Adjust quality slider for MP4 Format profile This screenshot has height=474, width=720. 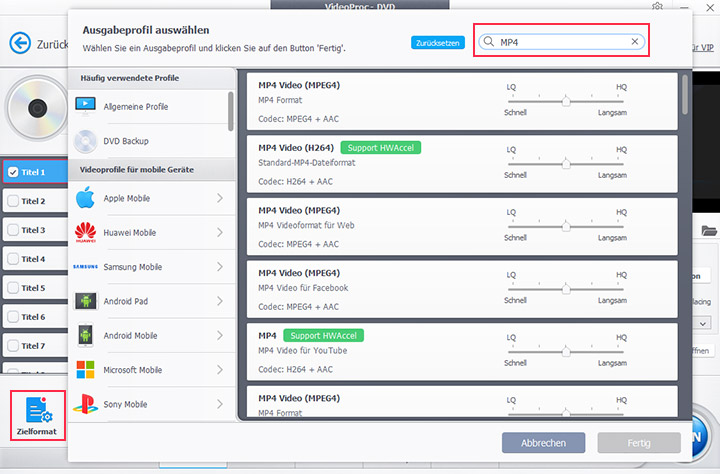(566, 101)
